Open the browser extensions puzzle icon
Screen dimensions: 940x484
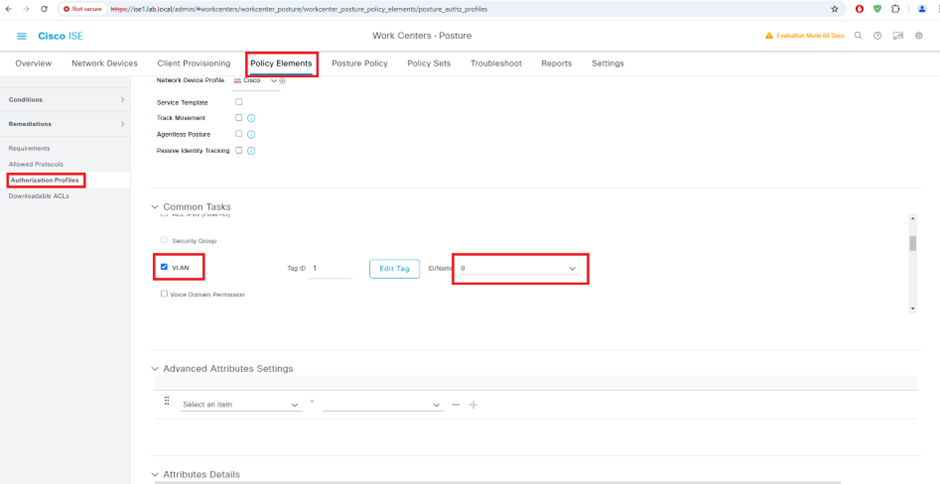pos(895,9)
